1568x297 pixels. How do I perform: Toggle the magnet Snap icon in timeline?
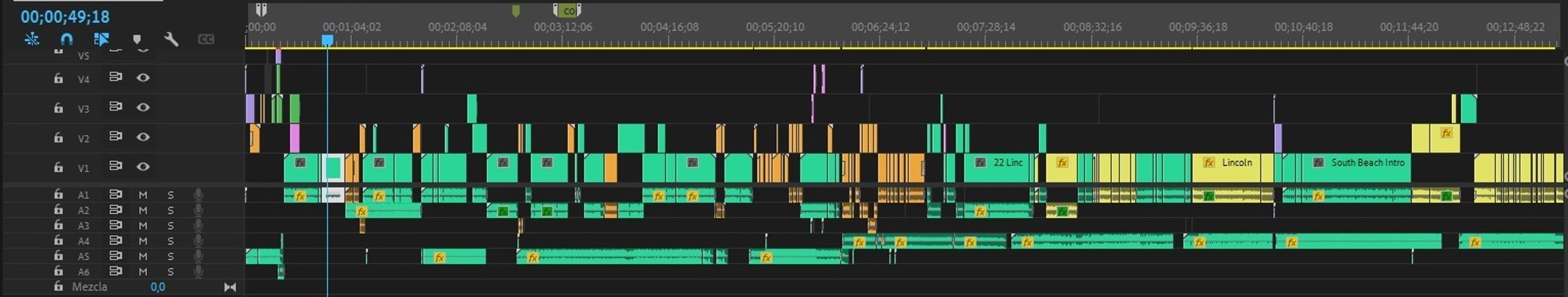[66, 39]
